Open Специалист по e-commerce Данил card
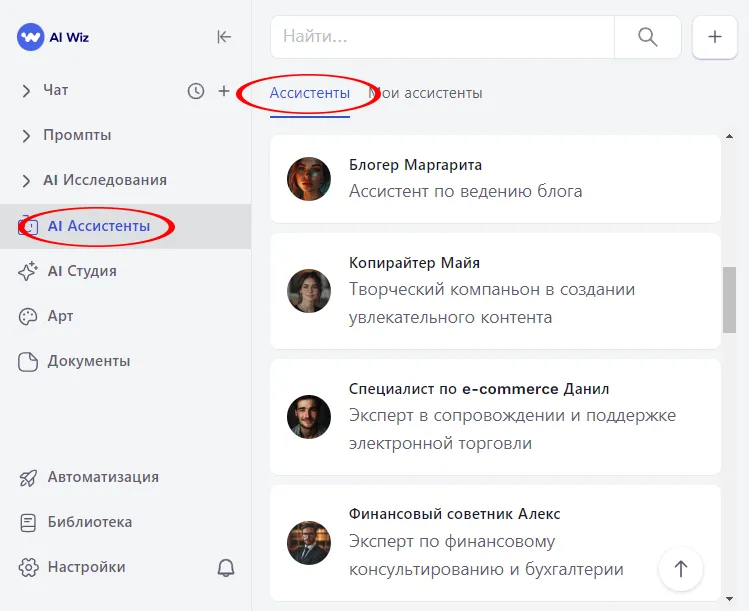 coord(495,417)
